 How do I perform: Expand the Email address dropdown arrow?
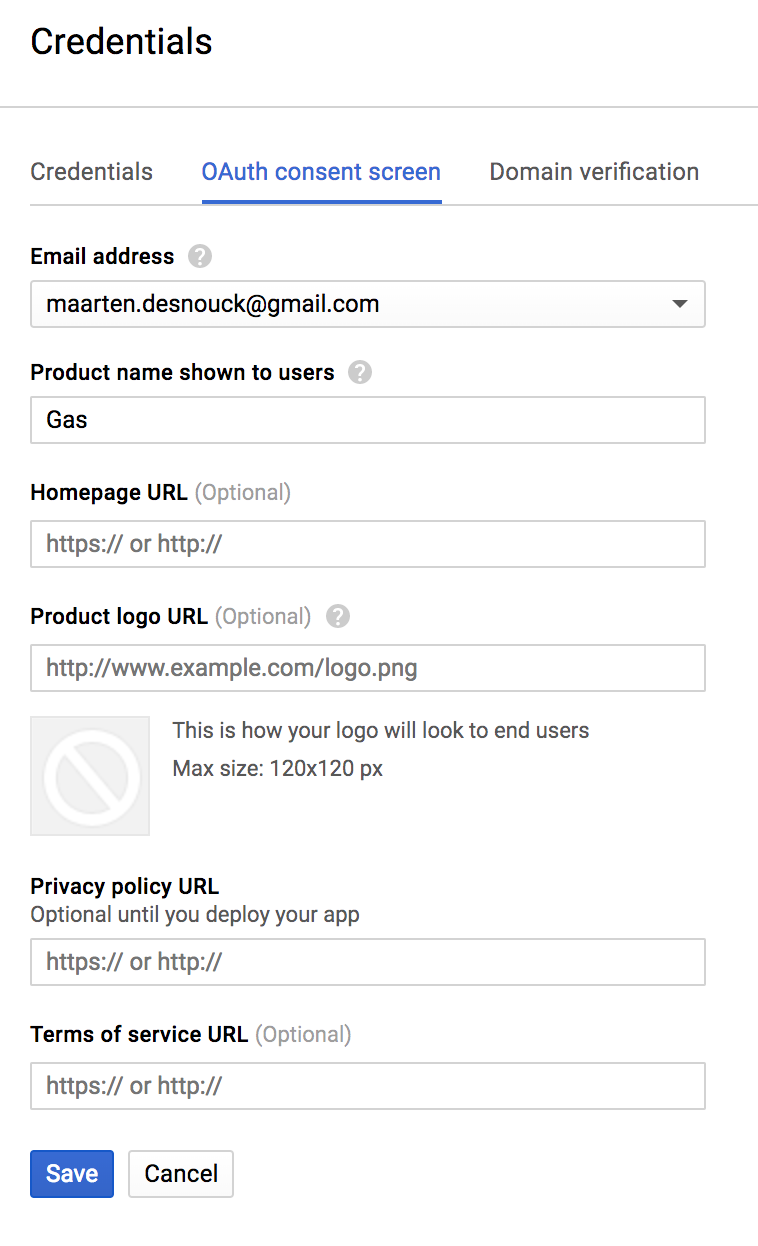(680, 304)
